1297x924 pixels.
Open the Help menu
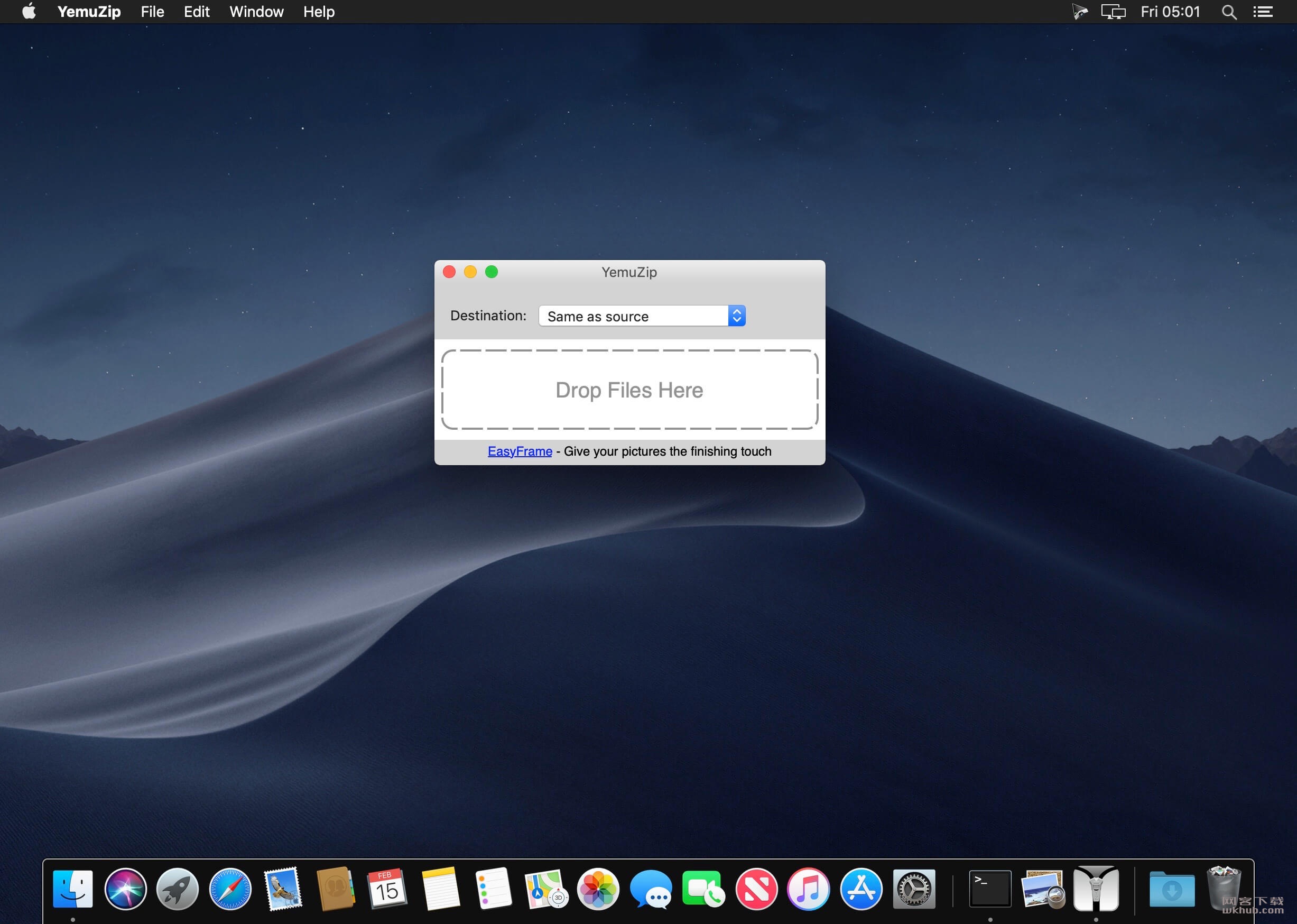pyautogui.click(x=319, y=12)
